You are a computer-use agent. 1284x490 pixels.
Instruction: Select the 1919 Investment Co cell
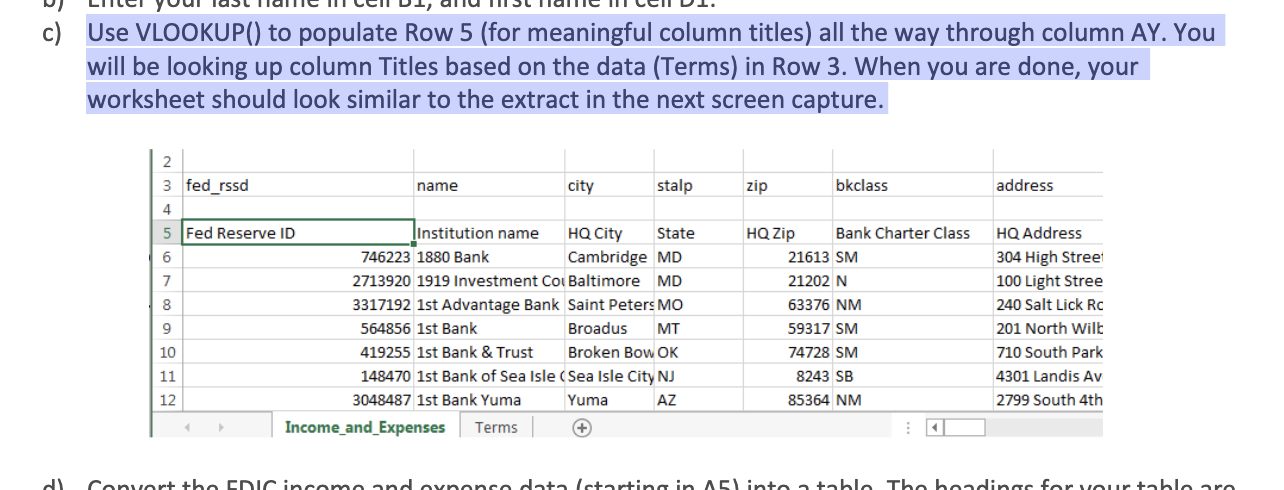tap(489, 281)
